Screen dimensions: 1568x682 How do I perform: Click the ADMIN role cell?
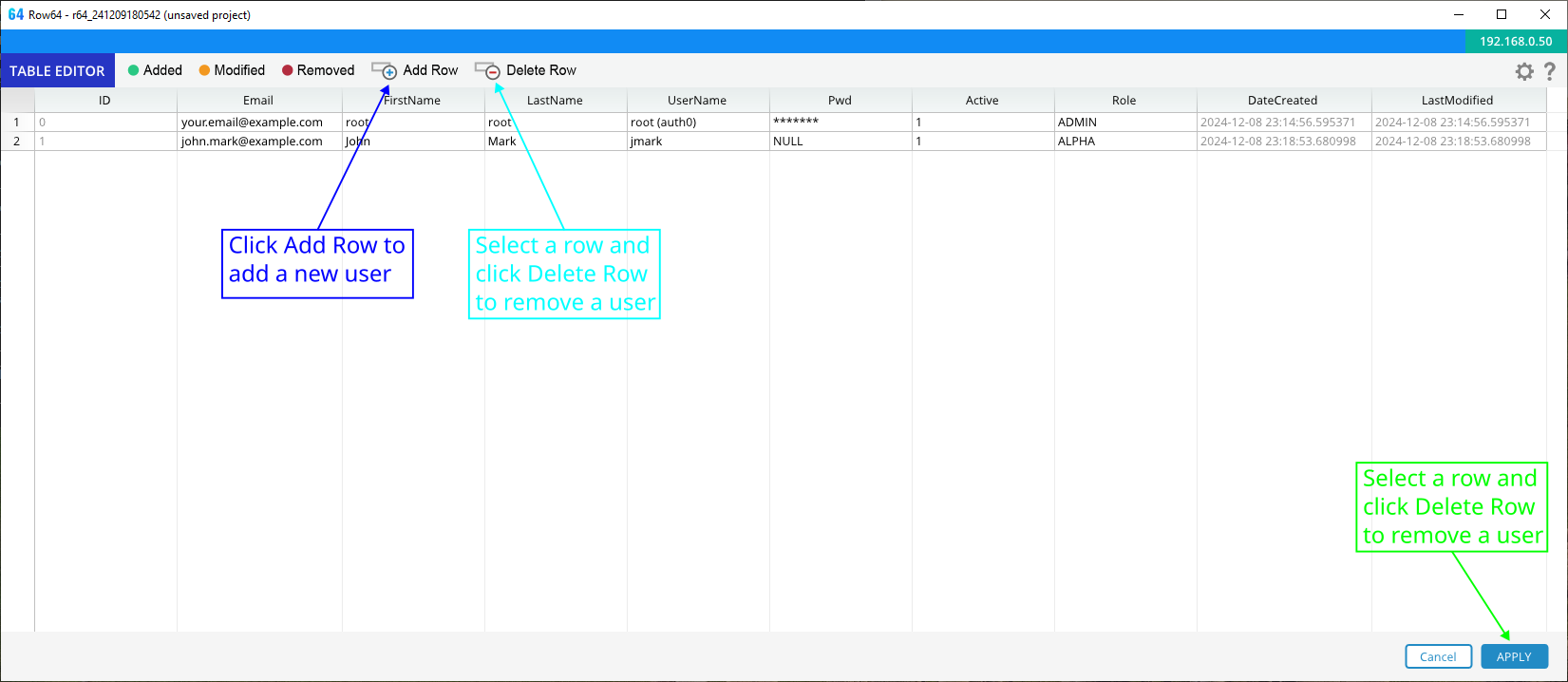click(x=1077, y=123)
